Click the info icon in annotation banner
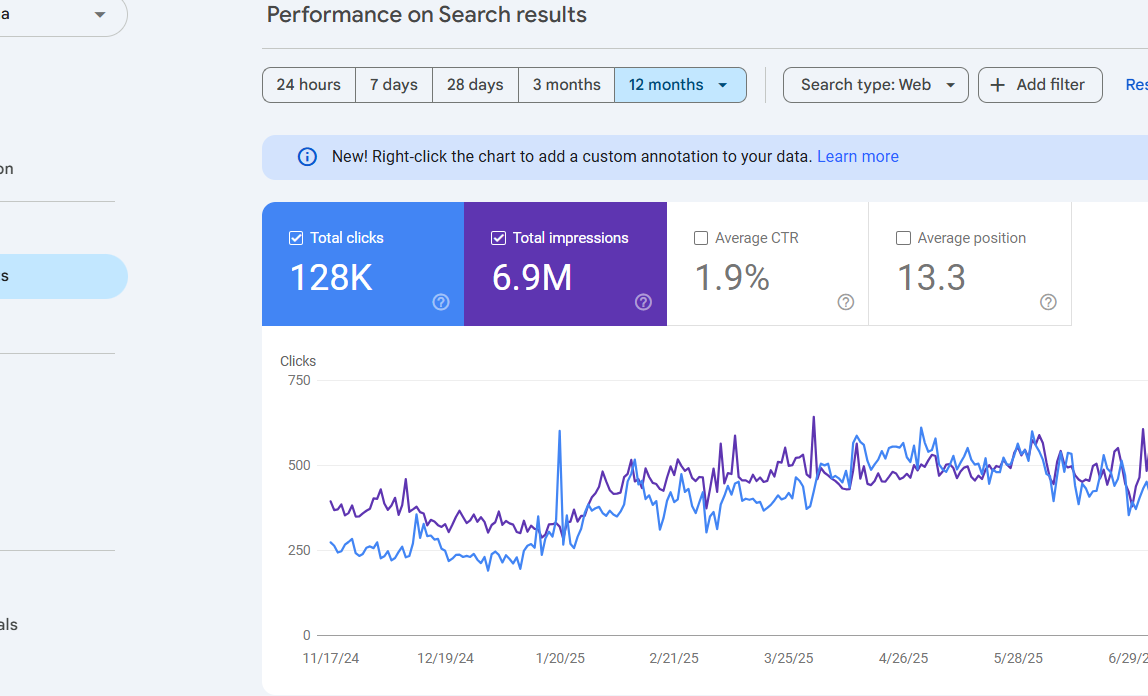1148x696 pixels. pyautogui.click(x=308, y=157)
